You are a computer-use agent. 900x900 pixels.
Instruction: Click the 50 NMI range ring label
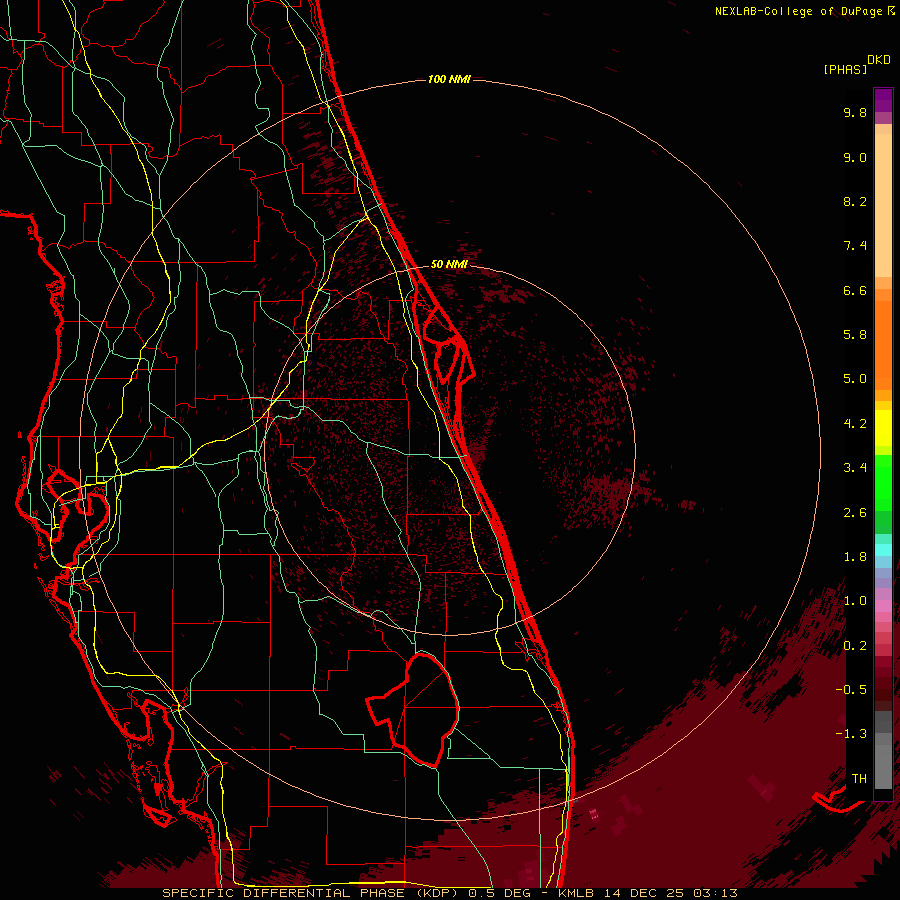449,264
